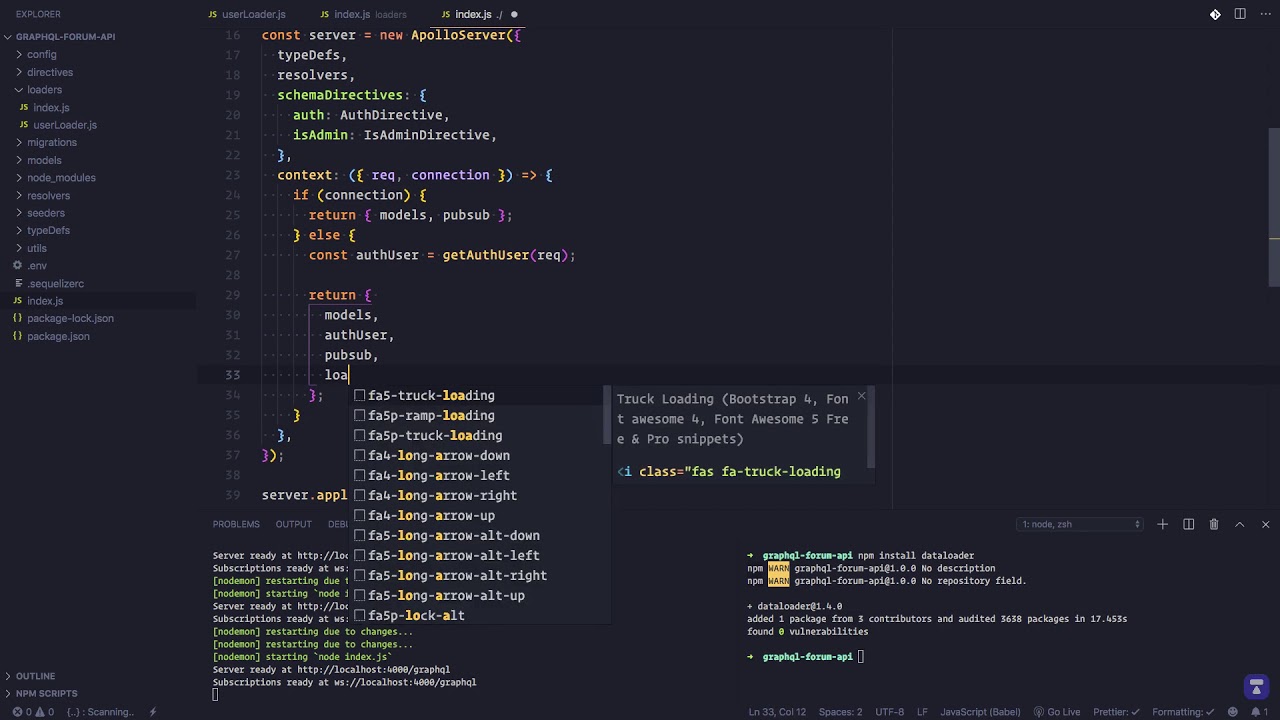The height and width of the screenshot is (720, 1280).
Task: Expand the directives folder
Action: pos(98,72)
